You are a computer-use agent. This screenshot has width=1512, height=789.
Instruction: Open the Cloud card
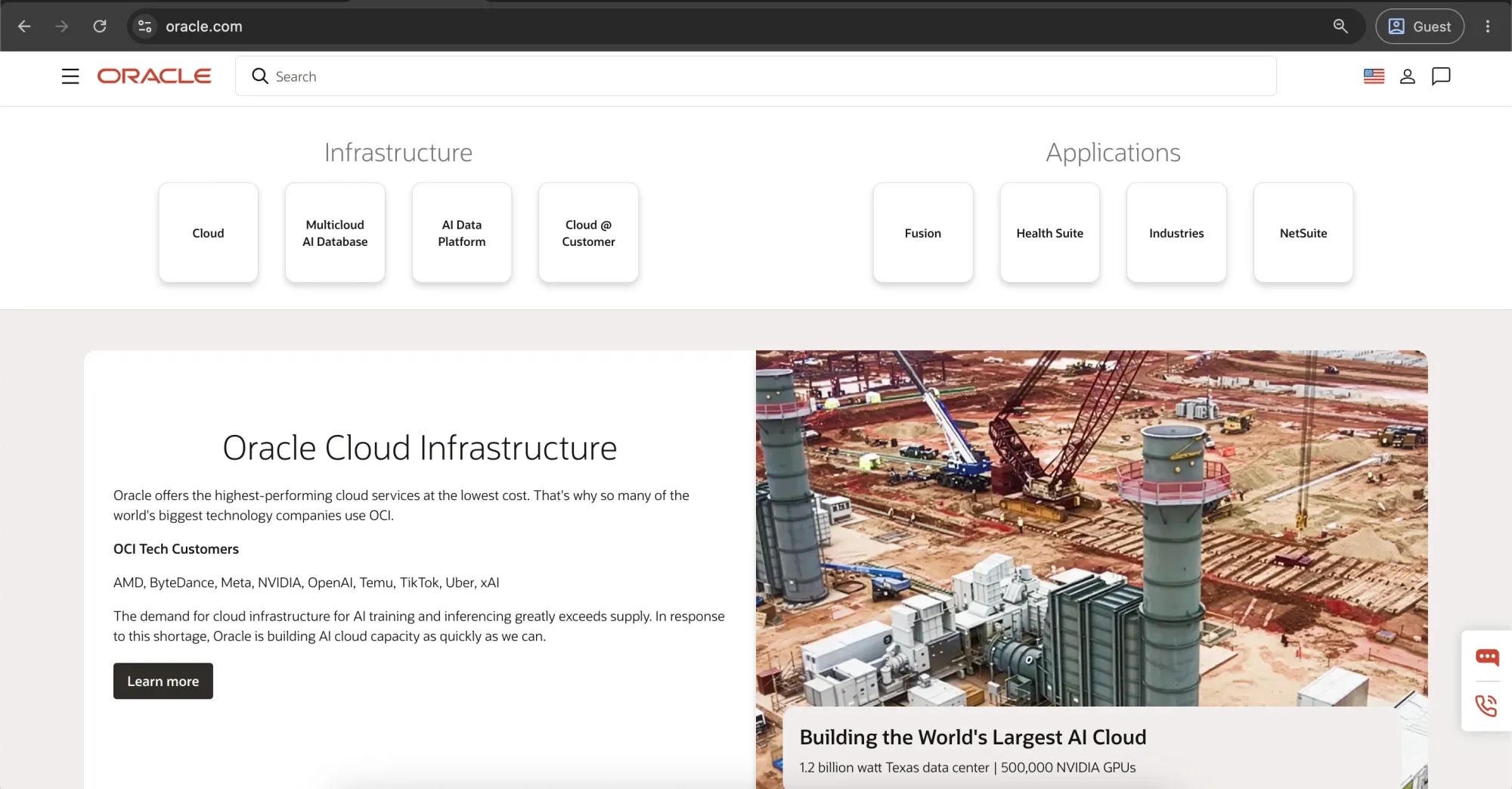tap(209, 233)
